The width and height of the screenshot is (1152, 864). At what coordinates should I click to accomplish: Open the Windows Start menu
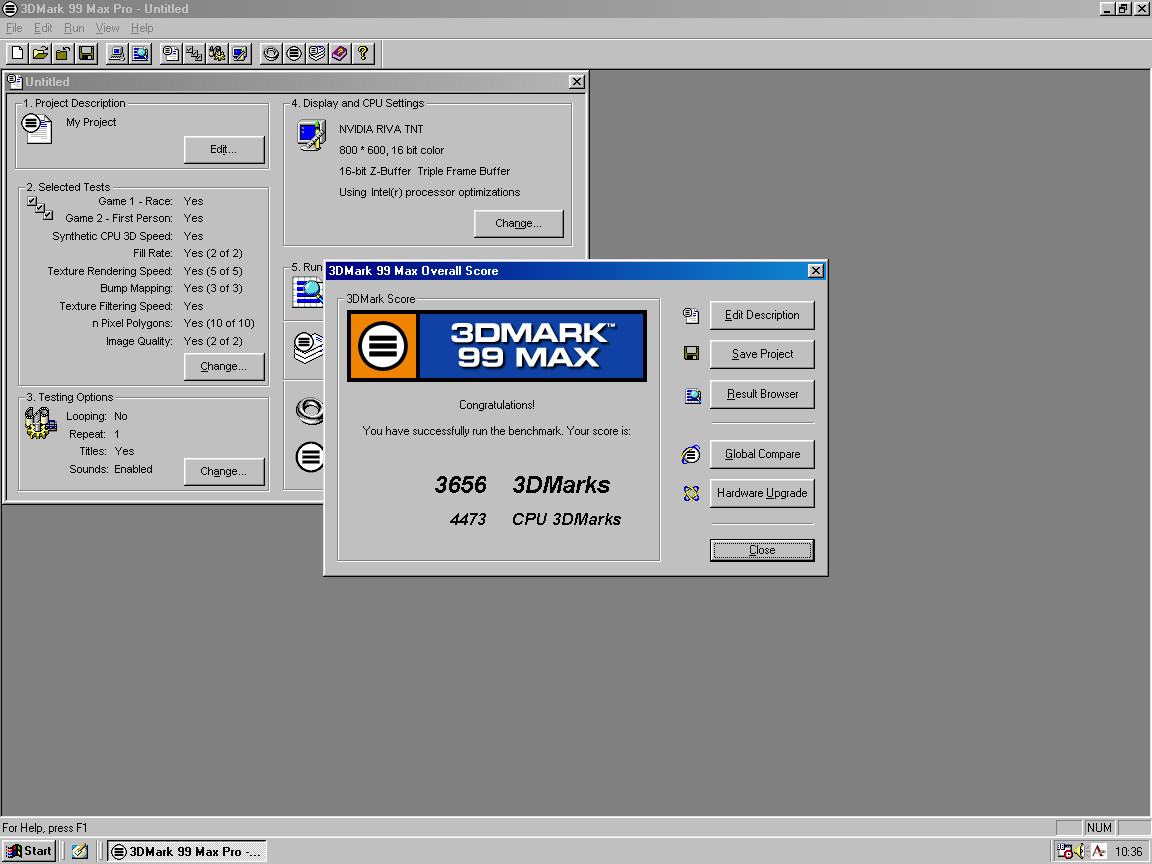pos(29,851)
